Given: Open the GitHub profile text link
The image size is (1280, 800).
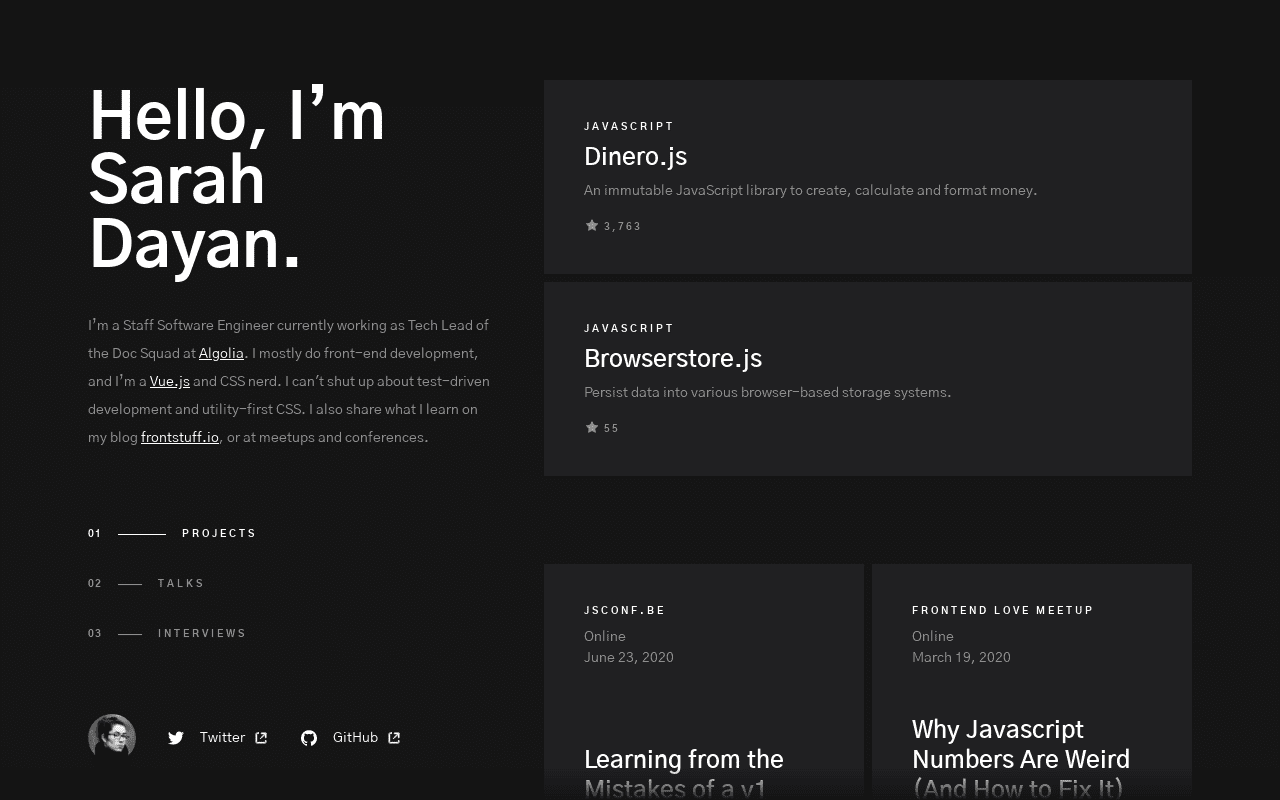Looking at the screenshot, I should (x=355, y=738).
